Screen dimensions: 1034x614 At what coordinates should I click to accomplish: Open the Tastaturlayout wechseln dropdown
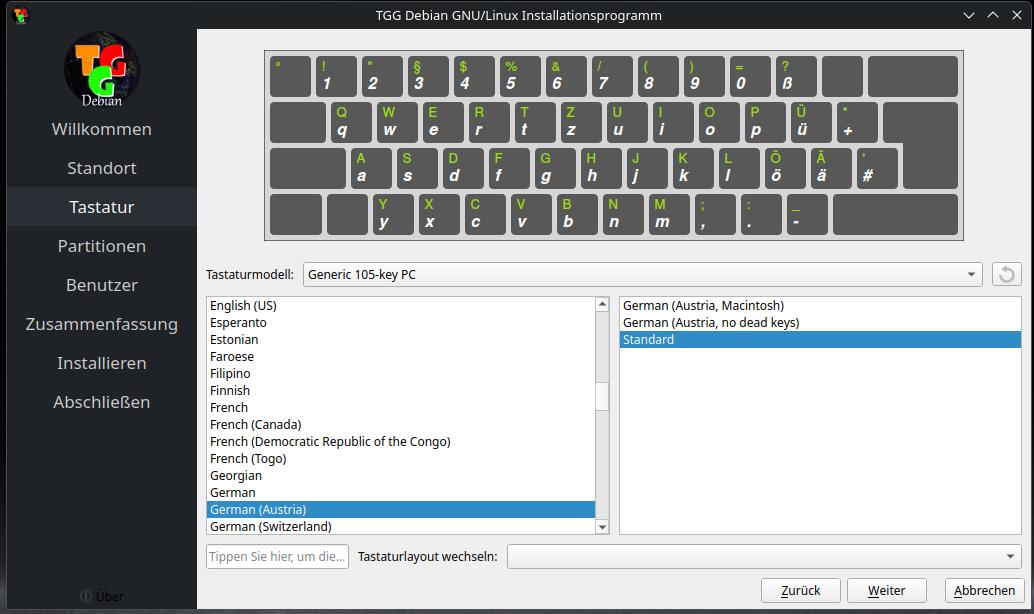click(x=763, y=557)
